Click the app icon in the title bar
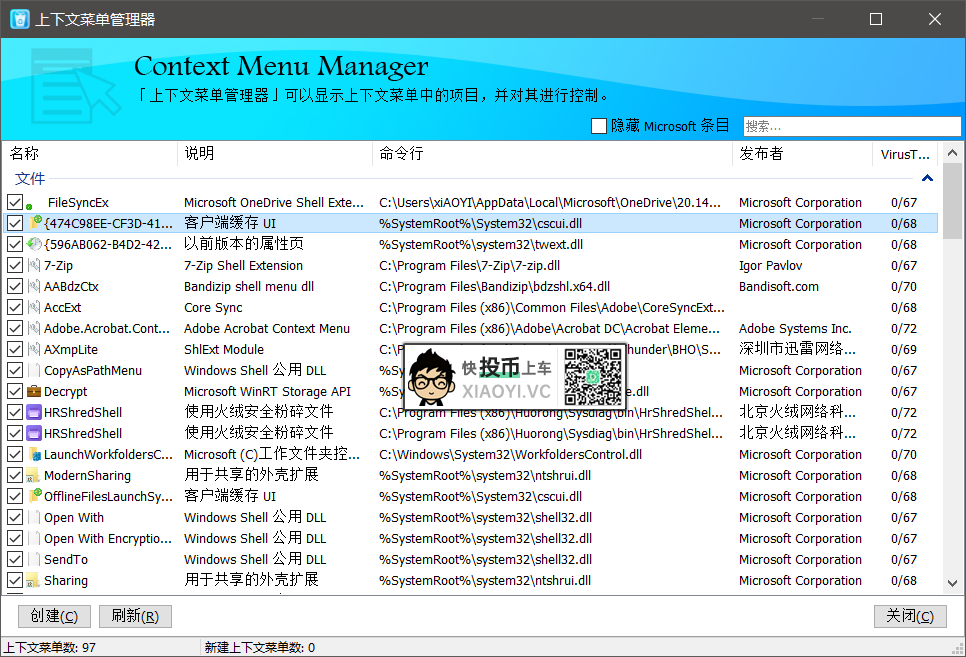The image size is (966, 657). point(18,19)
